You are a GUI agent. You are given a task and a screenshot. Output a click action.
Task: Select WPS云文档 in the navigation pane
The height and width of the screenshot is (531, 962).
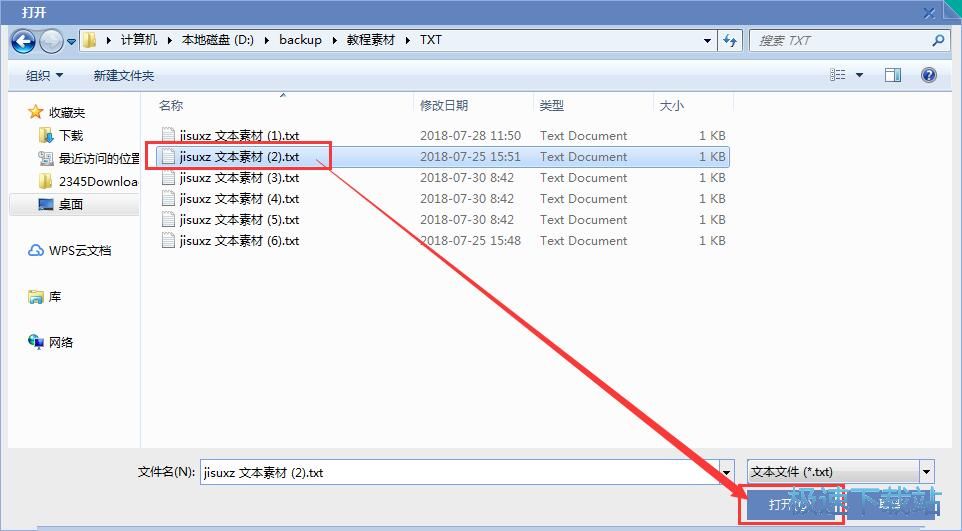(x=80, y=250)
